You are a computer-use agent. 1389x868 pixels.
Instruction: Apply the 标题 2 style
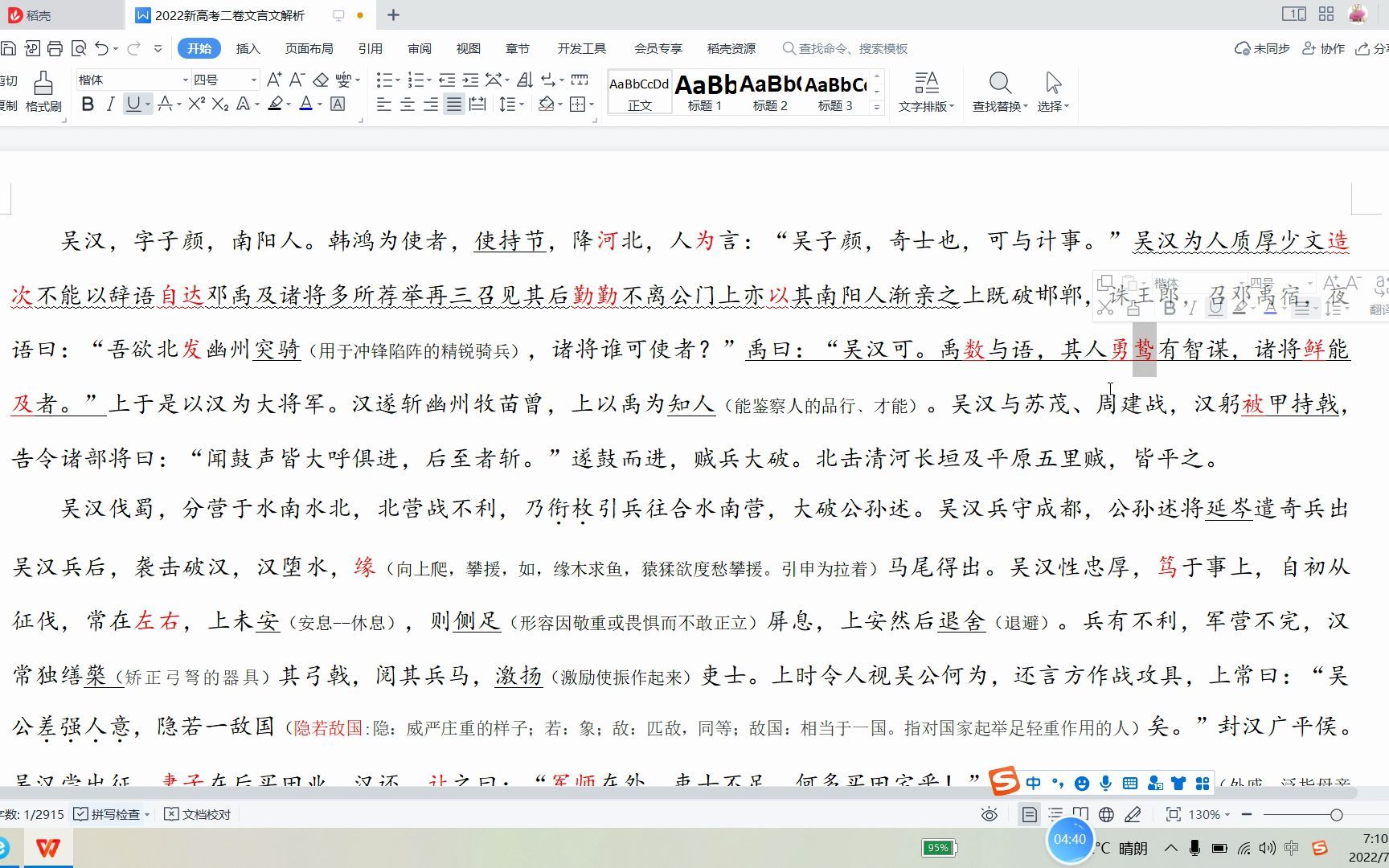(x=770, y=92)
